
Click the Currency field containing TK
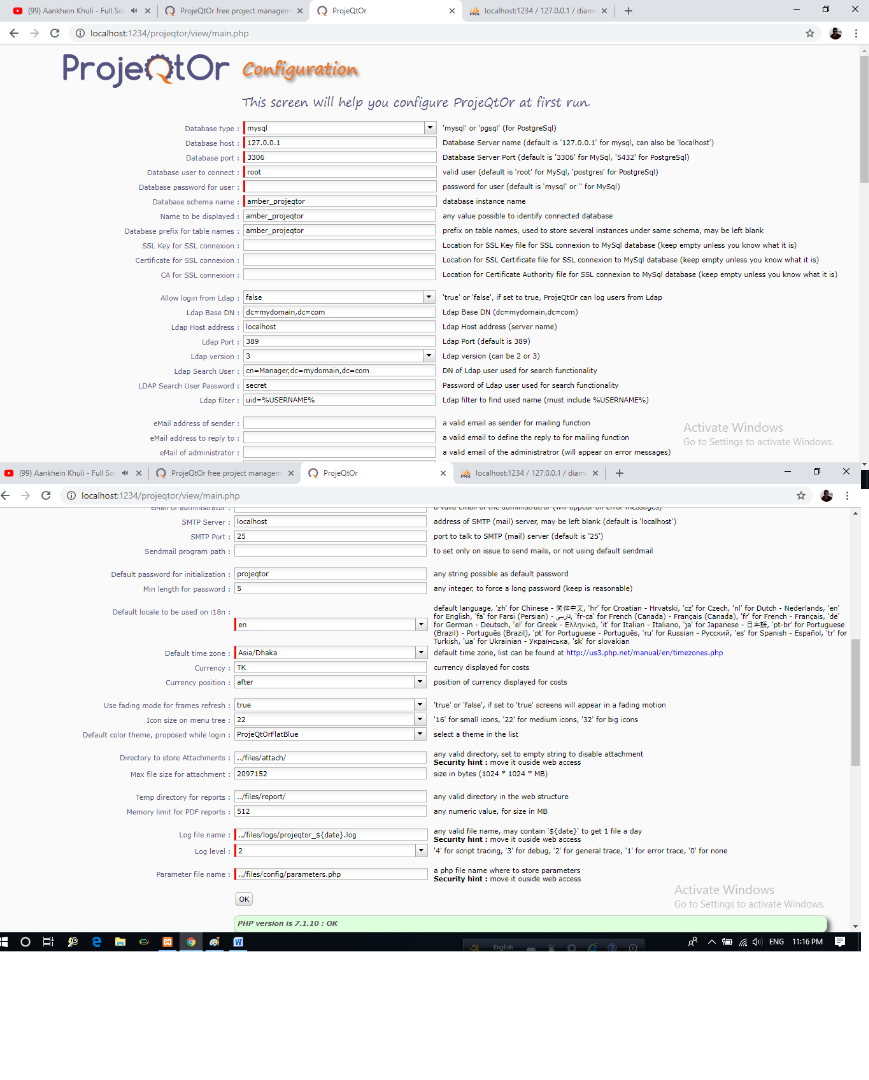point(331,667)
